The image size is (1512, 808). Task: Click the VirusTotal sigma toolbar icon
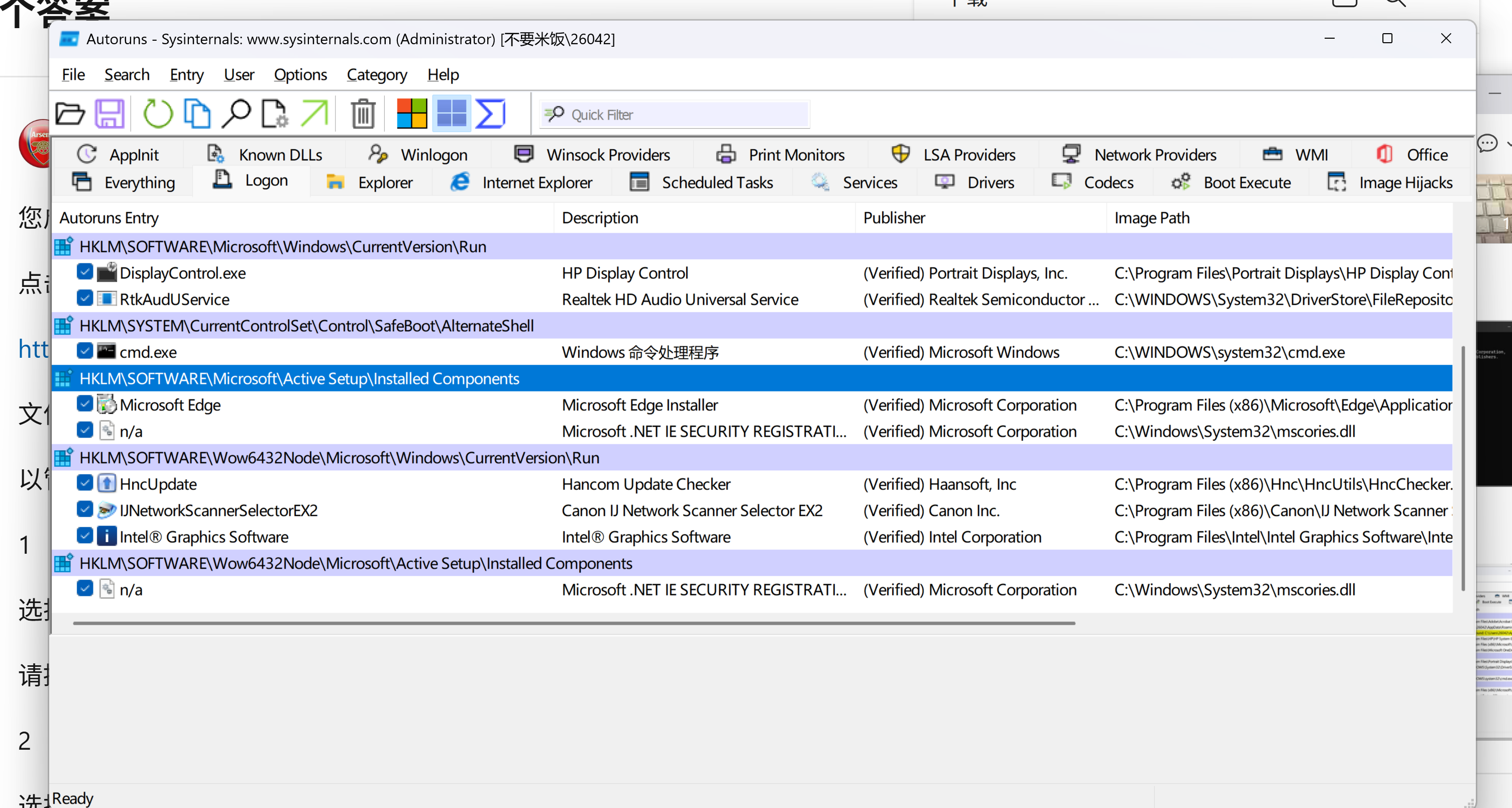tap(490, 114)
